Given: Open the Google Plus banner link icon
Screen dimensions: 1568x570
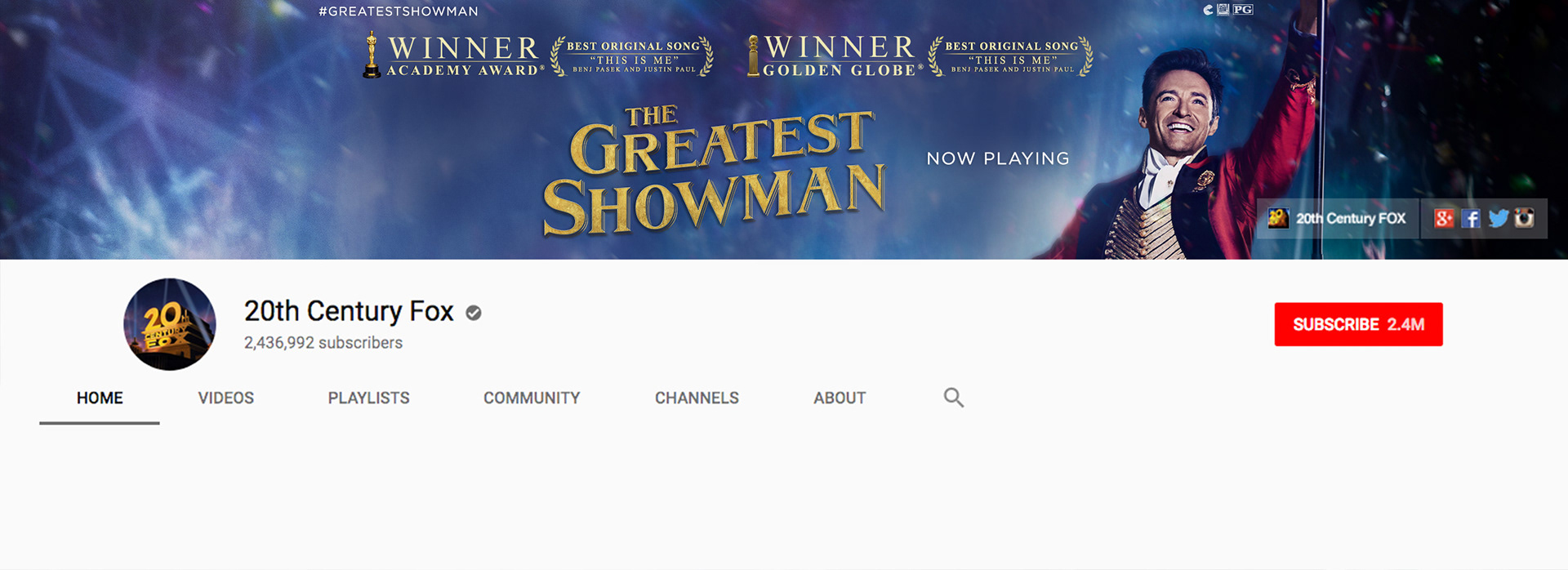Looking at the screenshot, I should coord(1444,218).
